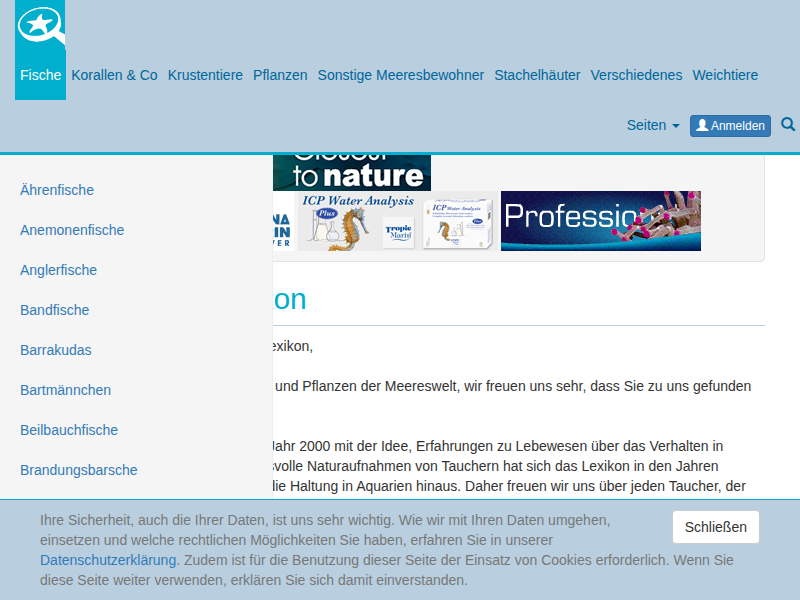Open the Korallen & Co menu
Image resolution: width=800 pixels, height=600 pixels.
pos(114,75)
